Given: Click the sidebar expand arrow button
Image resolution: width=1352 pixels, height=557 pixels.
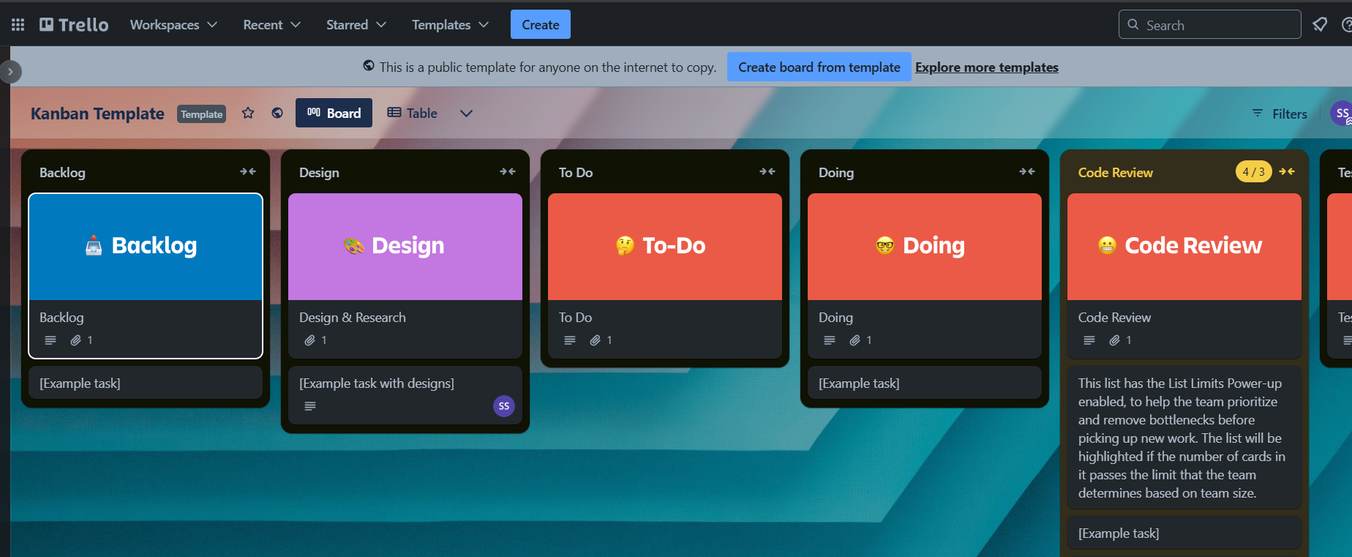Looking at the screenshot, I should coord(10,71).
